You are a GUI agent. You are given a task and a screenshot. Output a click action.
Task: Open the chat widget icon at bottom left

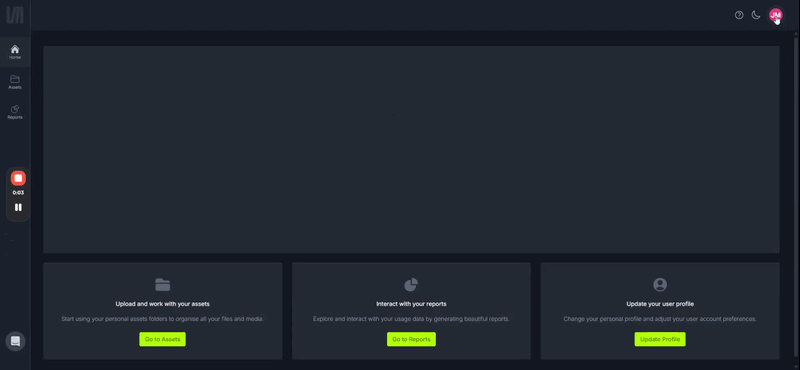pos(15,341)
